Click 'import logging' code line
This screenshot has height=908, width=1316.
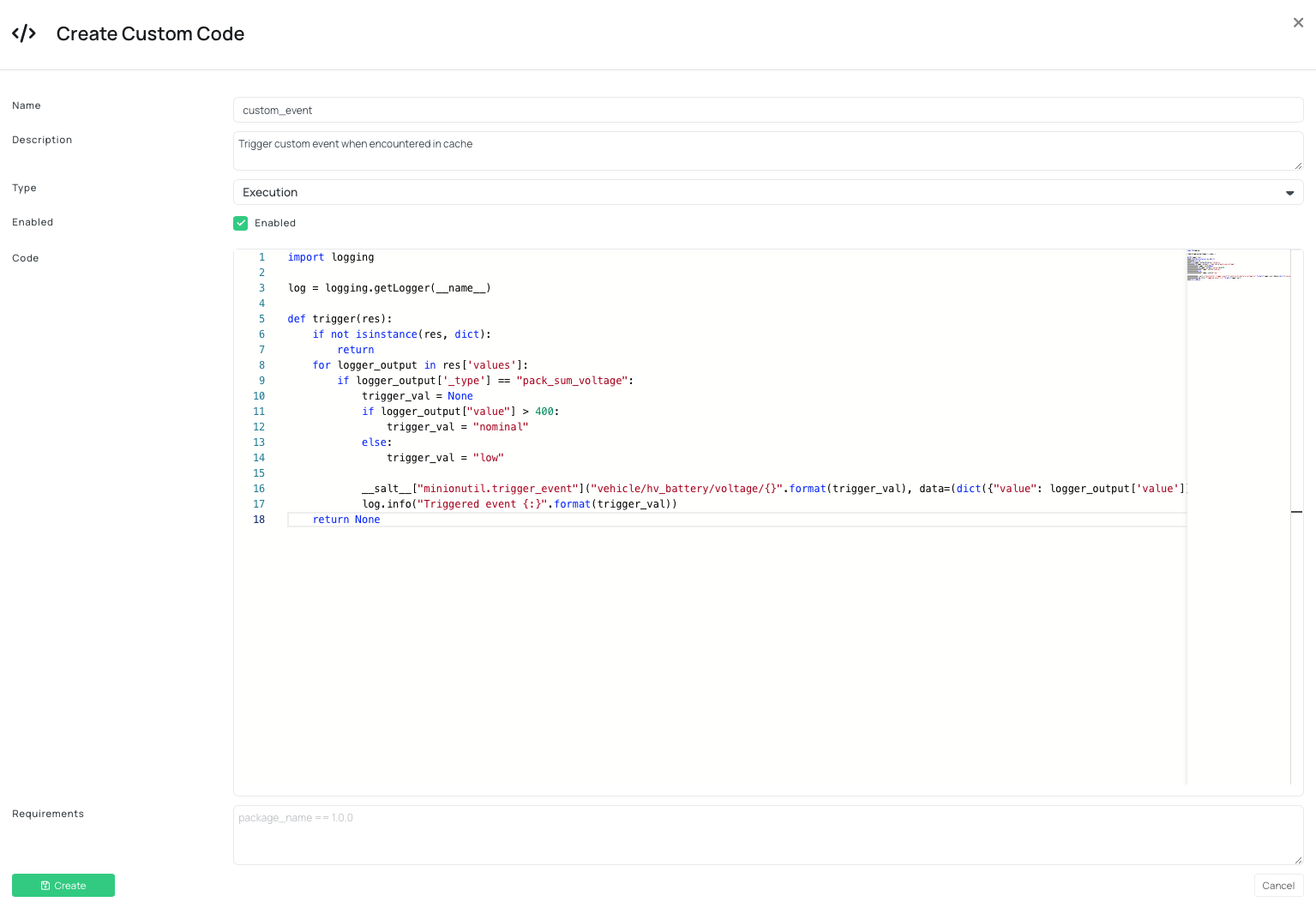(331, 257)
